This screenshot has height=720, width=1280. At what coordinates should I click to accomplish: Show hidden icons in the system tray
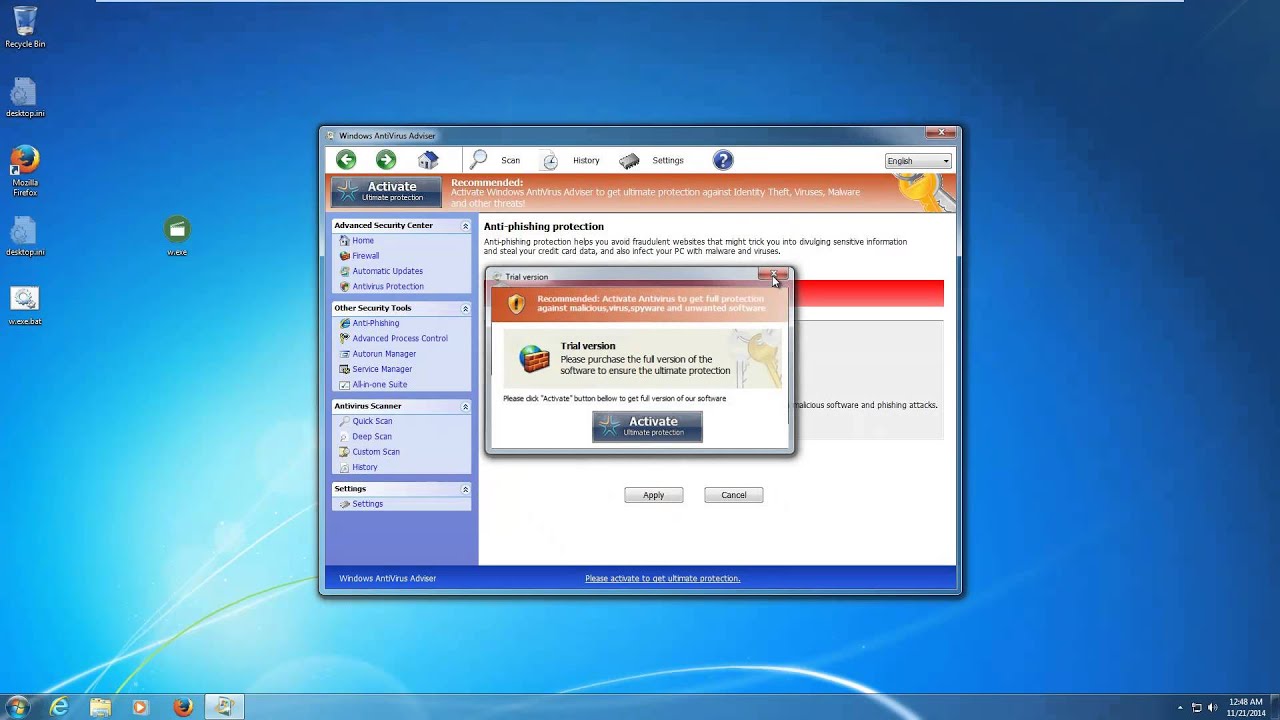click(x=1180, y=707)
